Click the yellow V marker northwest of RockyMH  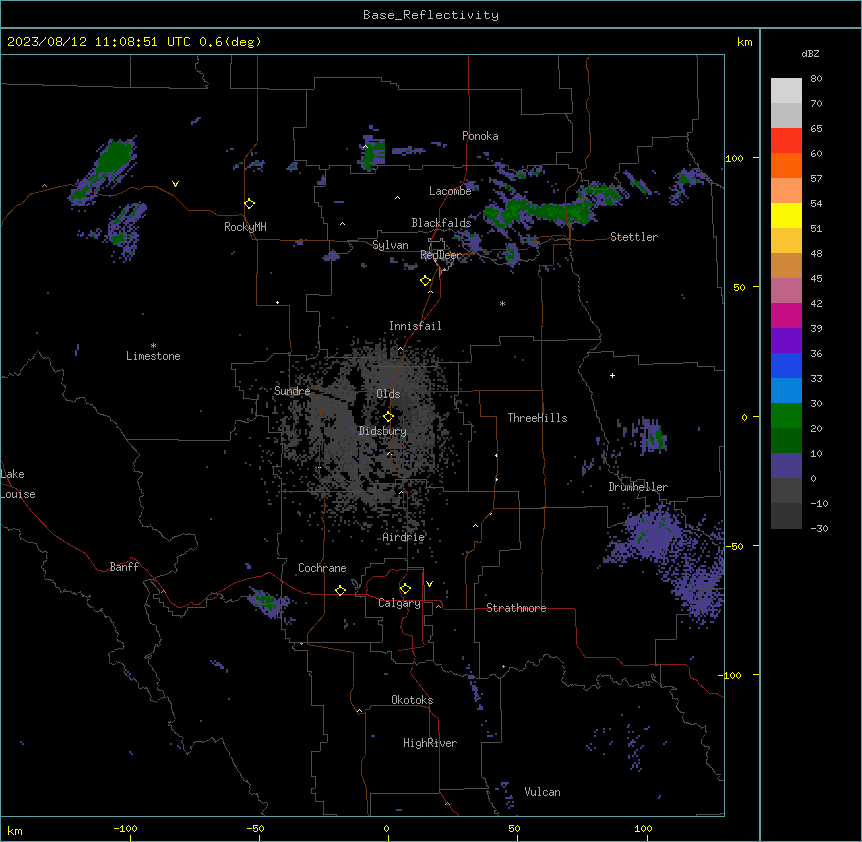175,184
